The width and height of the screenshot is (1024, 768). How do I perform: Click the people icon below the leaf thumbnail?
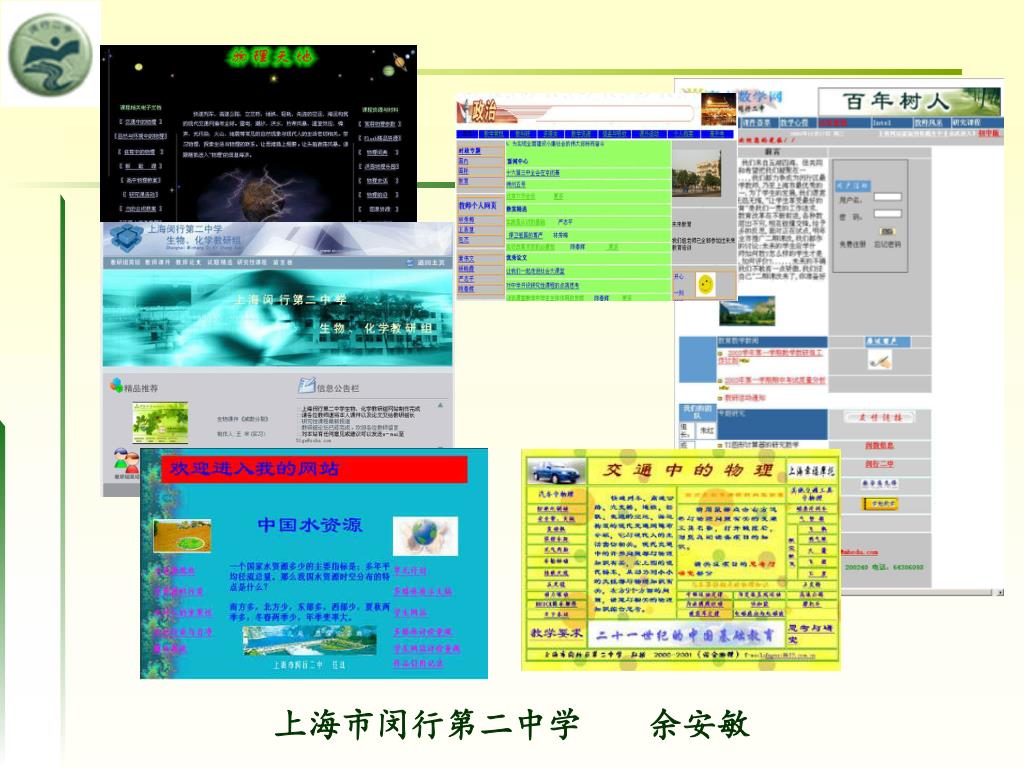point(125,462)
